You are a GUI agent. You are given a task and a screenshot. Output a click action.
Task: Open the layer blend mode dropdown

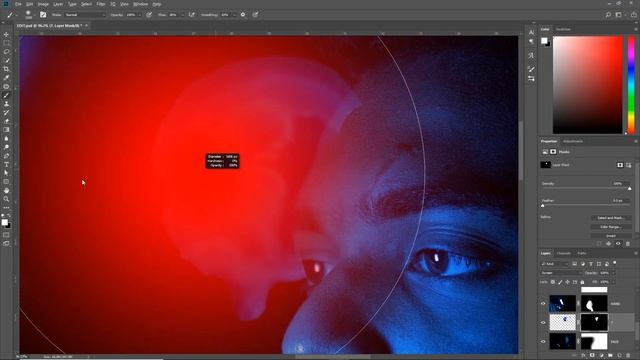pos(561,273)
